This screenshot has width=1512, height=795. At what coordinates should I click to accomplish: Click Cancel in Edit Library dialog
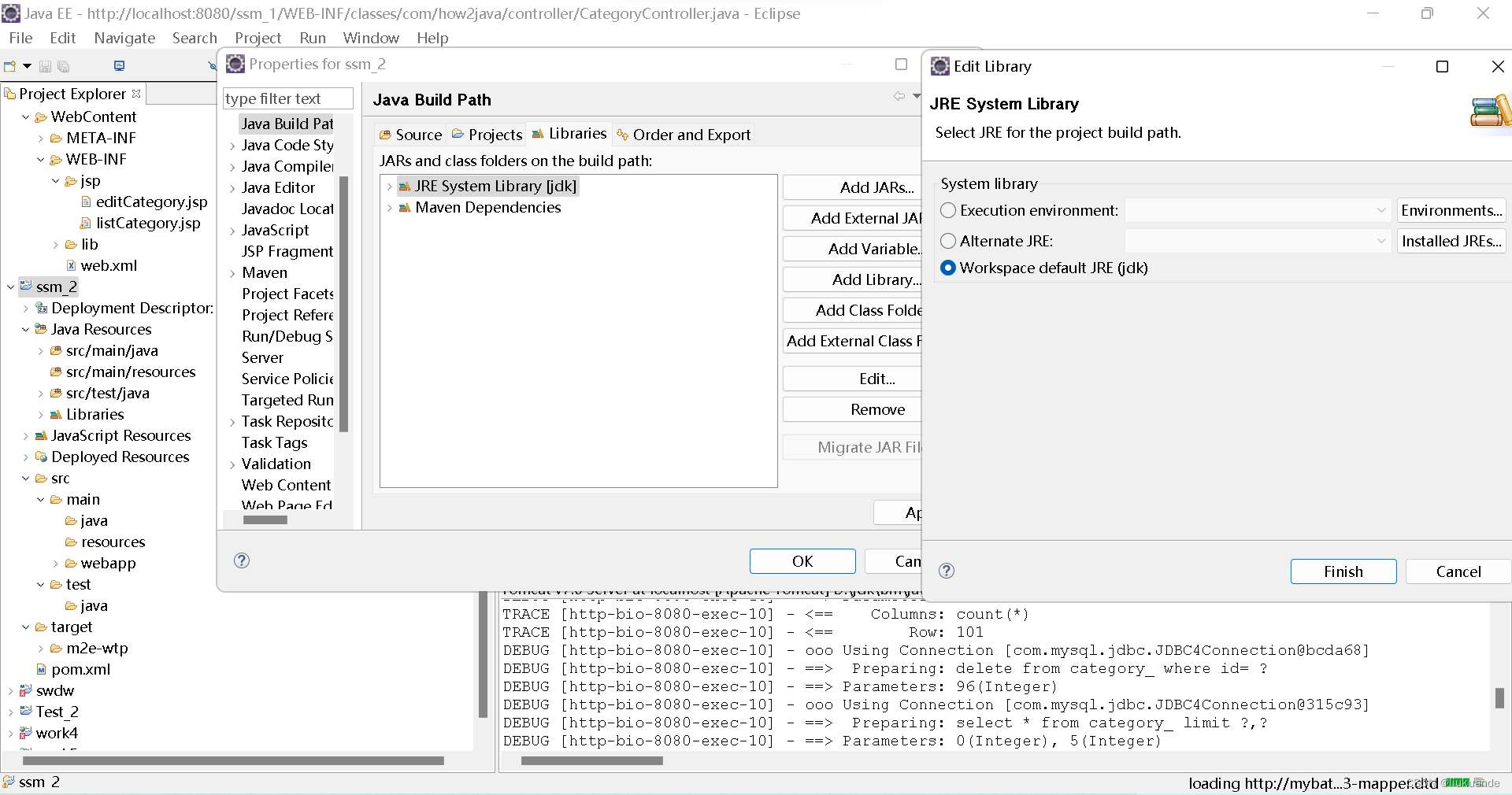coord(1458,571)
